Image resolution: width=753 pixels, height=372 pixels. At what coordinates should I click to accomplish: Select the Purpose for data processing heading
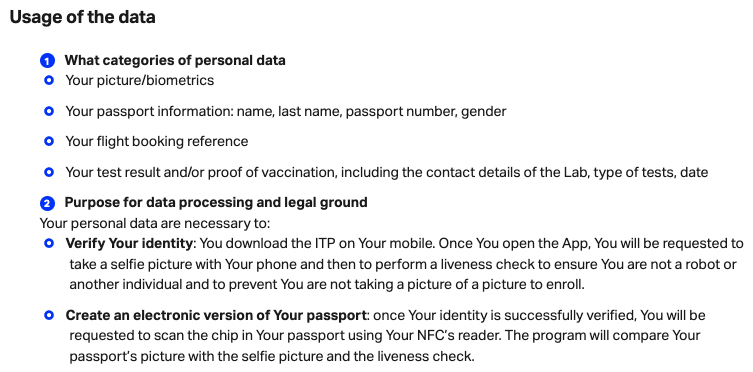216,202
